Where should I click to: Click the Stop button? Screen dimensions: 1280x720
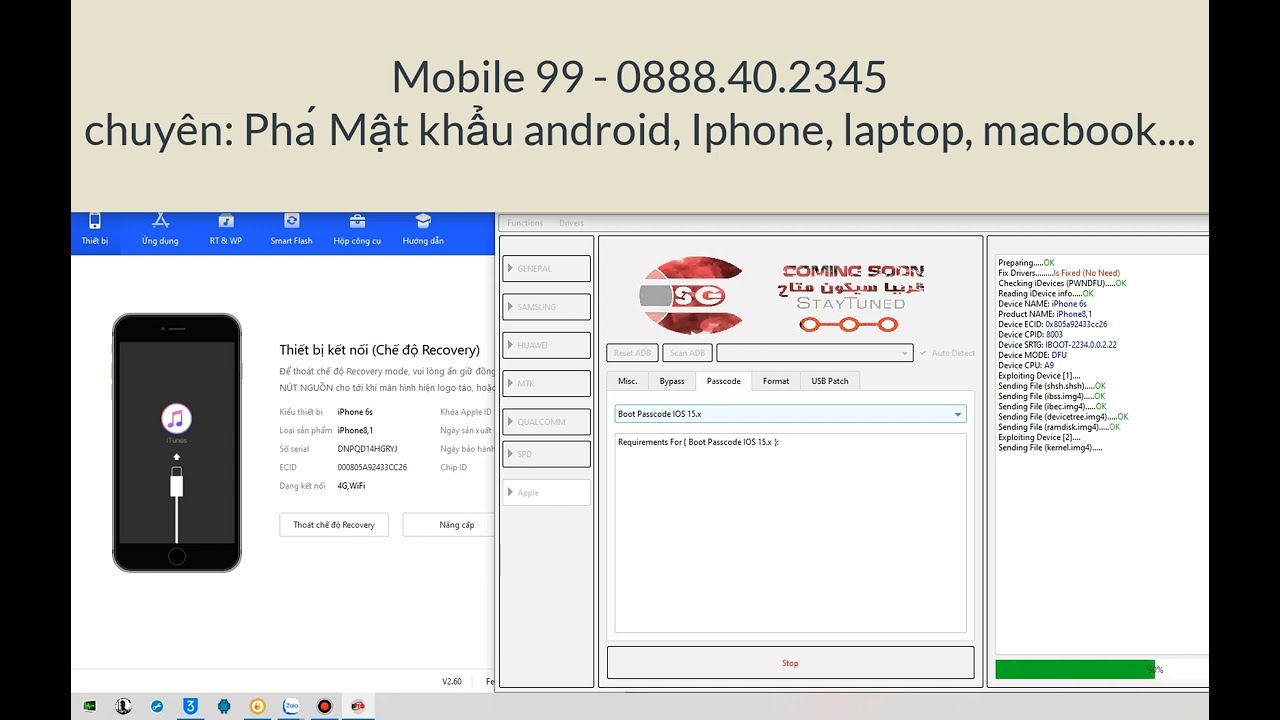790,663
